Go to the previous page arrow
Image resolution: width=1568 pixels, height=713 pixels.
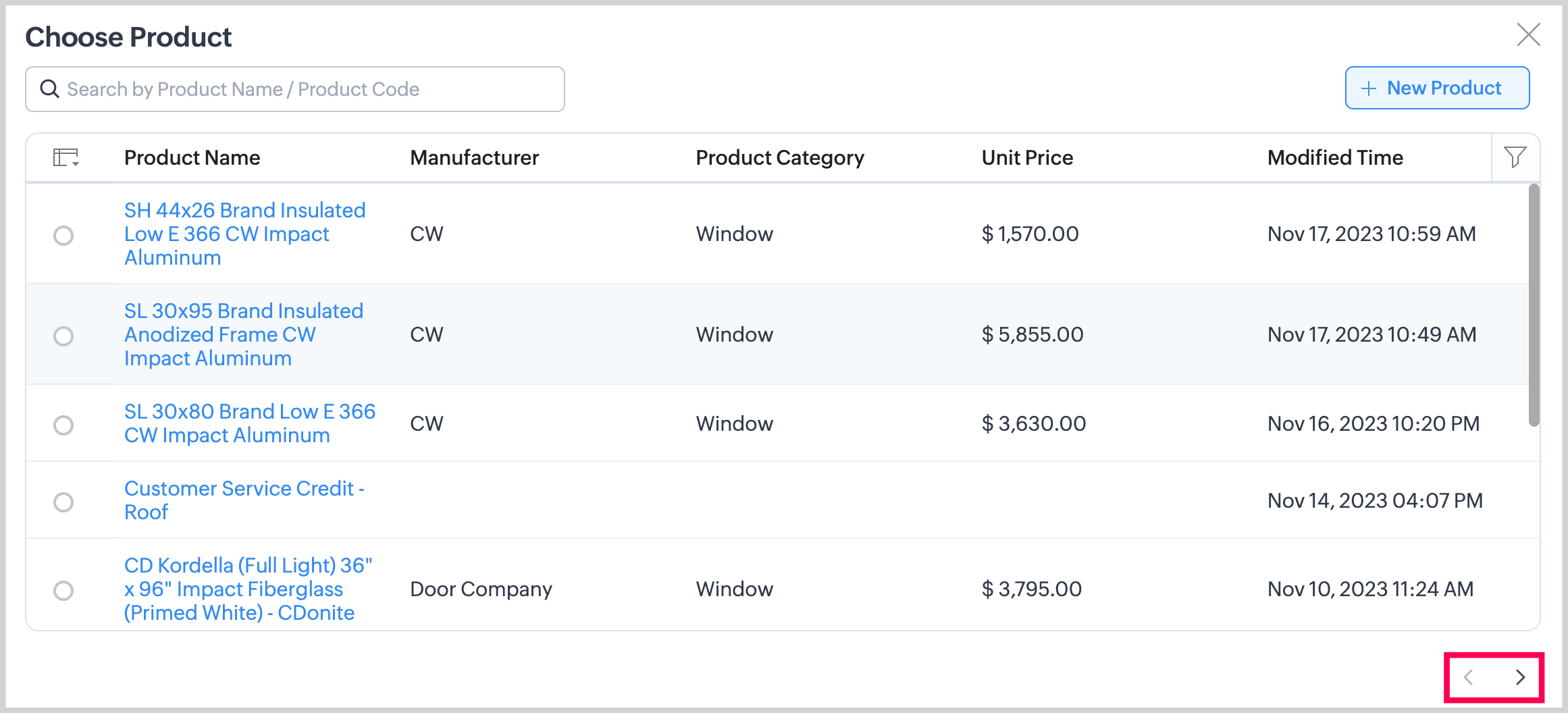click(1469, 677)
